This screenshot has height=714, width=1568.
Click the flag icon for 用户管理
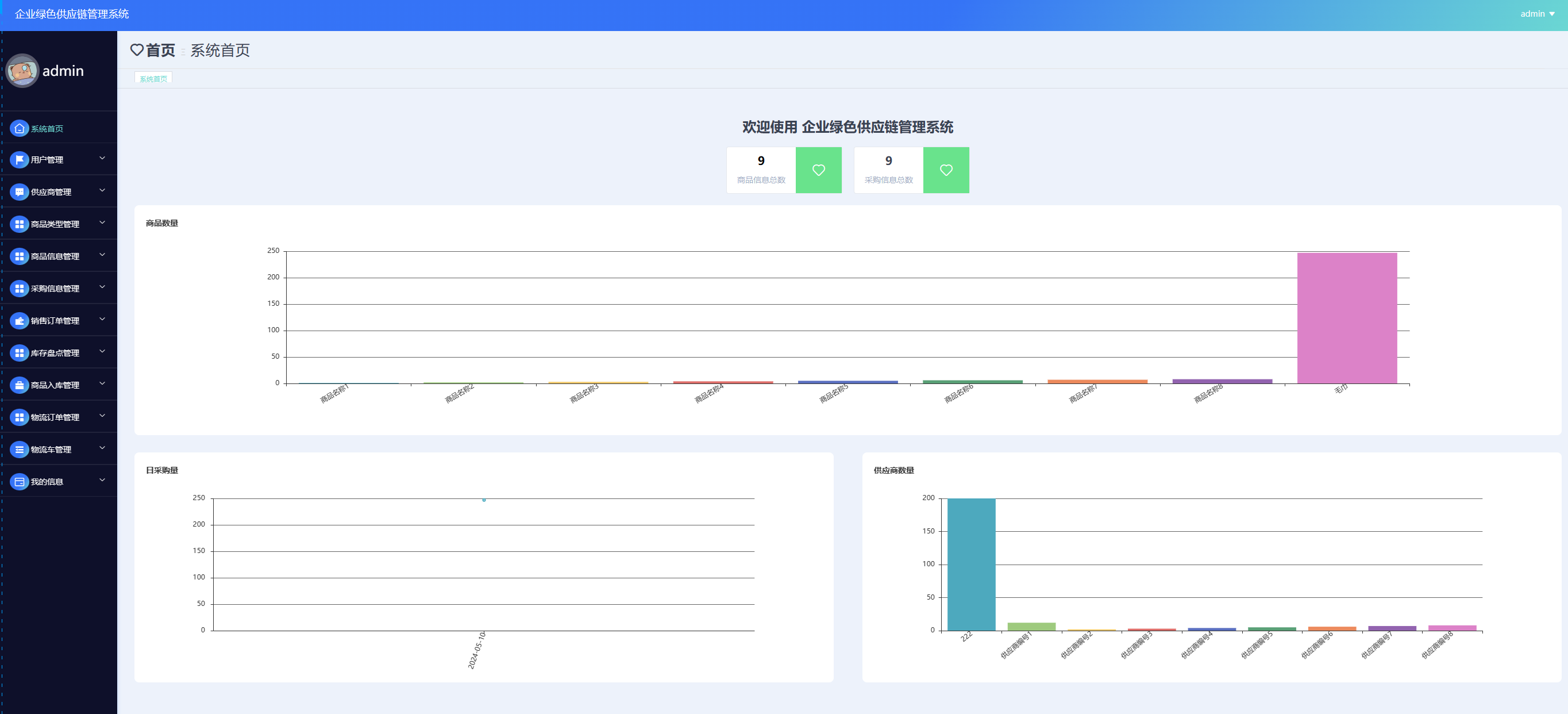coord(20,160)
